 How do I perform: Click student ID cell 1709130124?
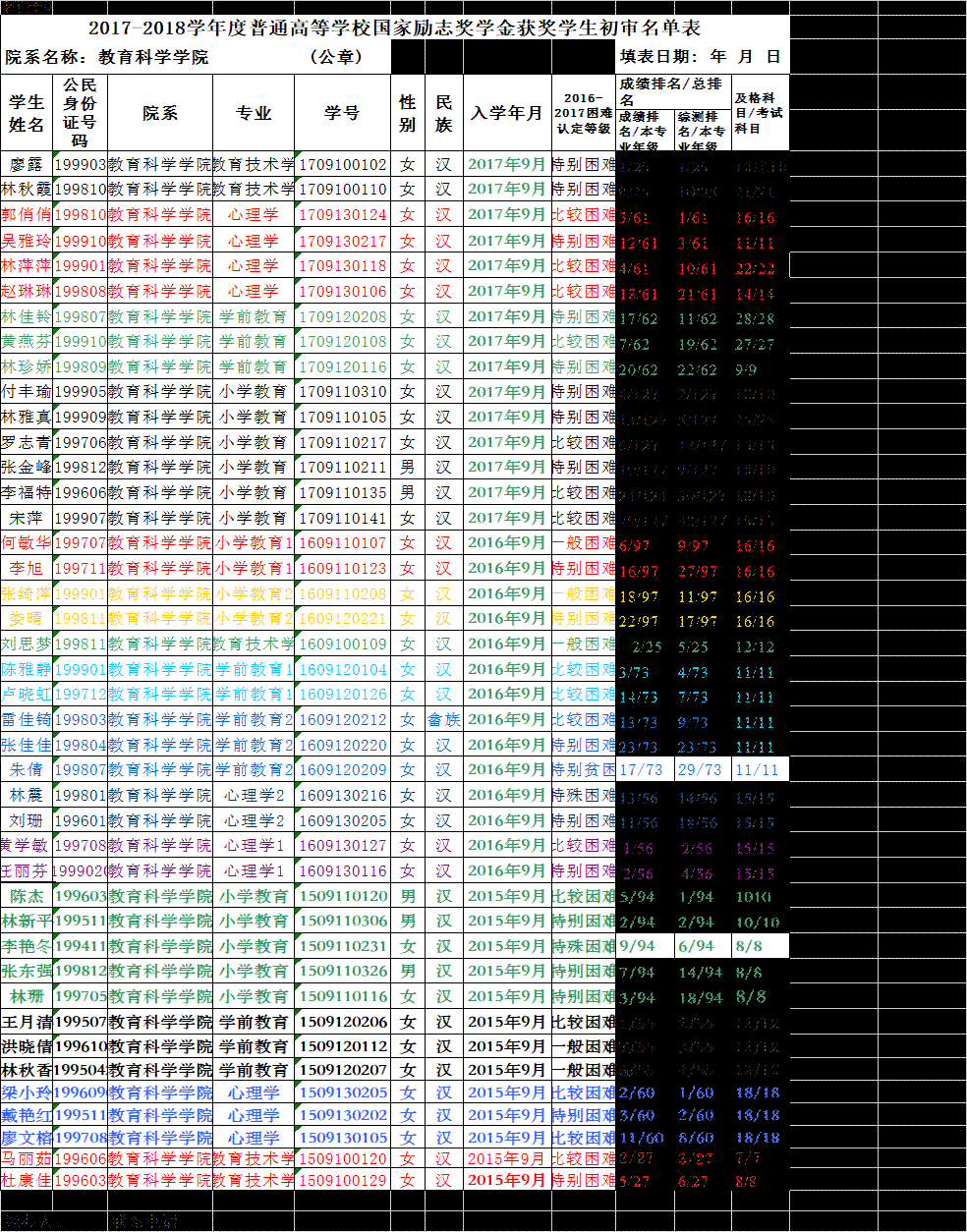(x=342, y=215)
